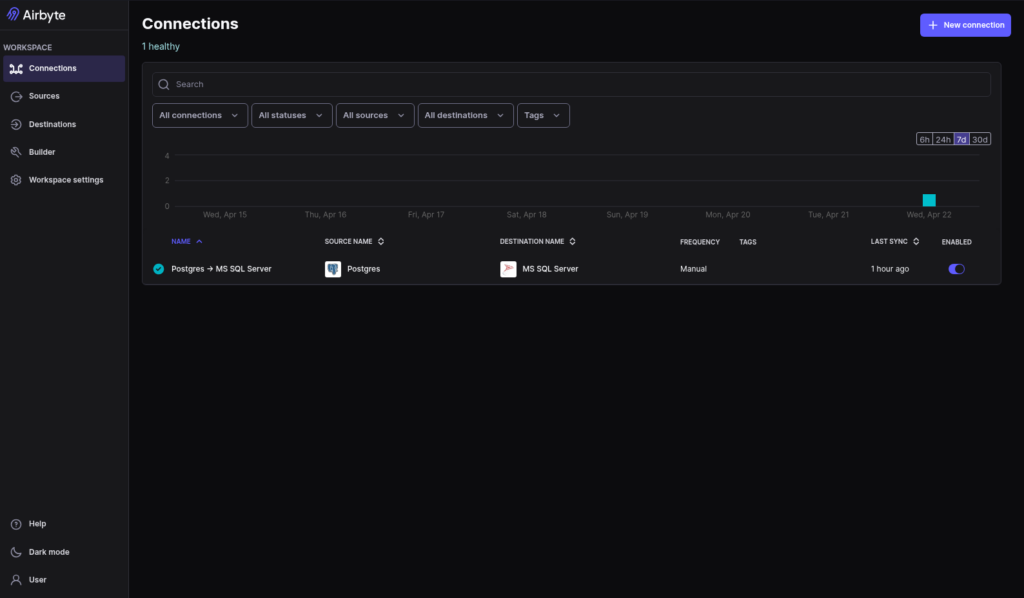Select the 24h time range tab

(942, 139)
